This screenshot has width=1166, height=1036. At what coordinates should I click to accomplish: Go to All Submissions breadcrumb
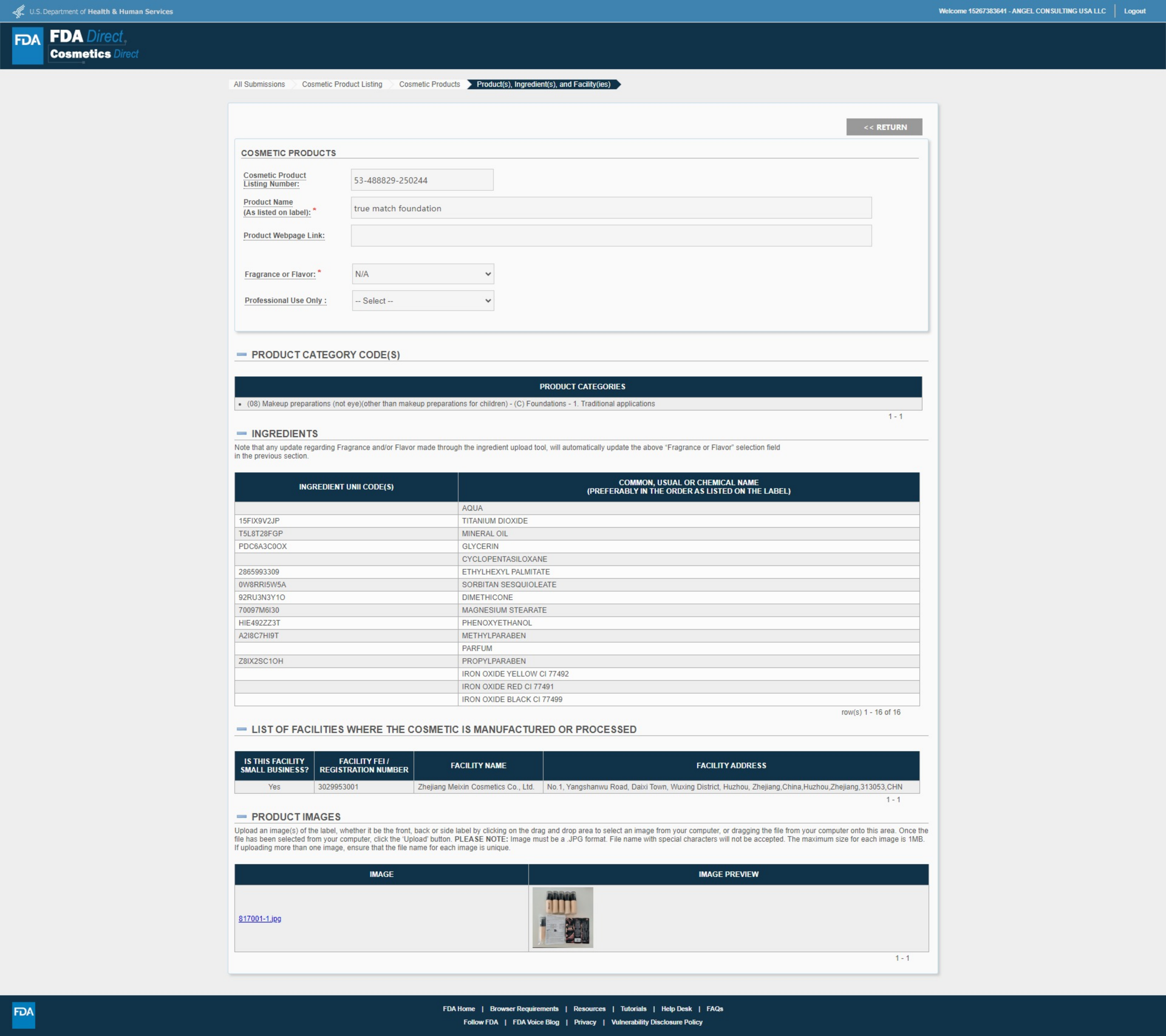(259, 84)
